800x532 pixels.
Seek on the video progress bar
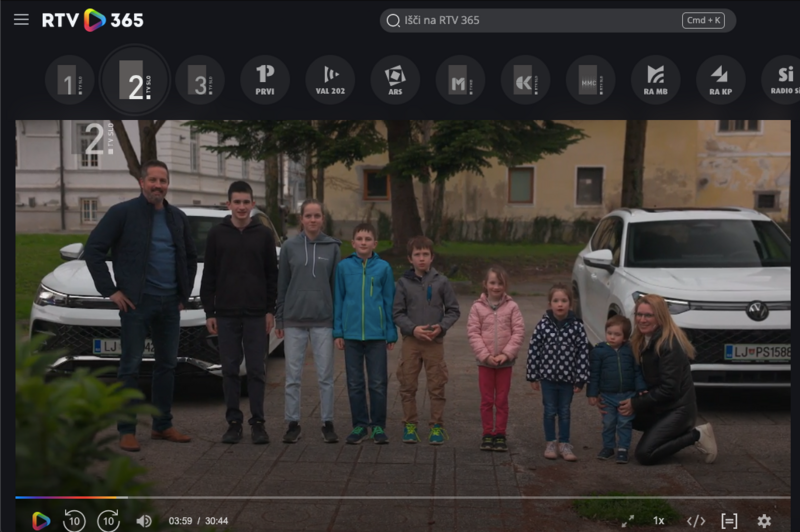403,497
